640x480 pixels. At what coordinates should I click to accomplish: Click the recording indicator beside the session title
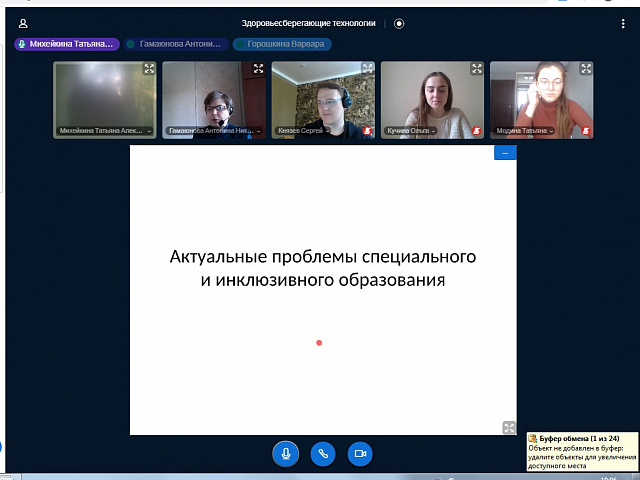pyautogui.click(x=399, y=23)
